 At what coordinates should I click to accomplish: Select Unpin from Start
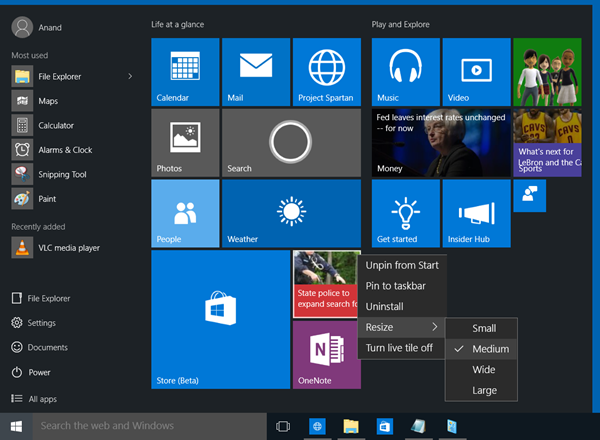point(402,265)
